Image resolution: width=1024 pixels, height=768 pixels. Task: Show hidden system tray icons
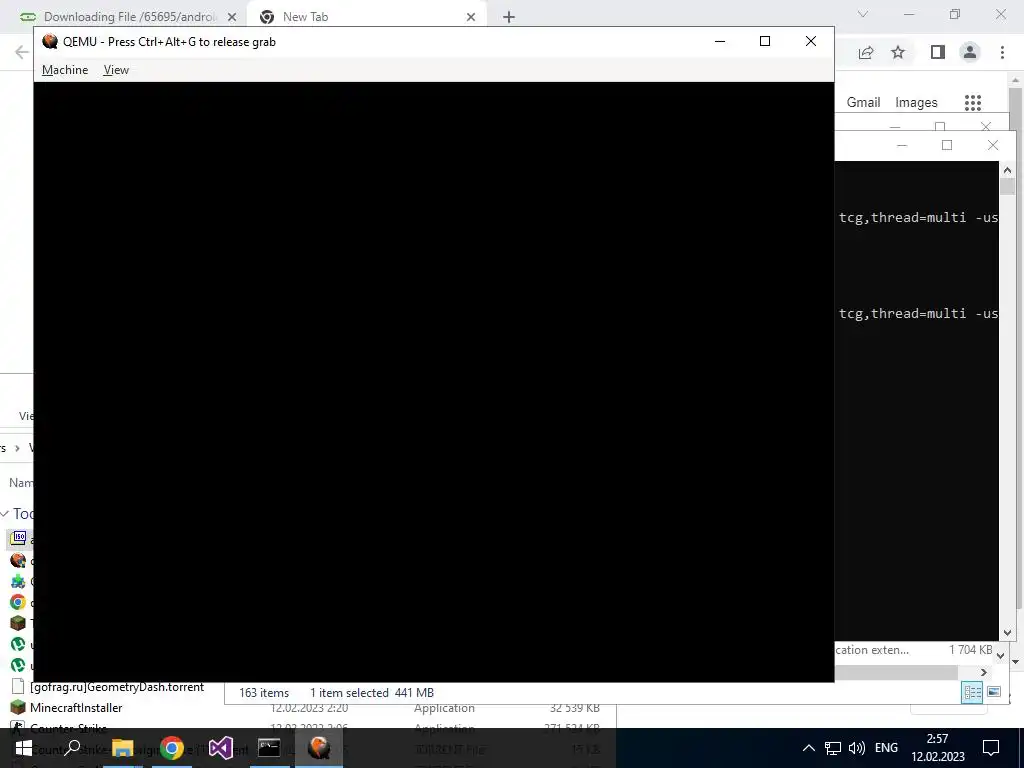[x=808, y=748]
